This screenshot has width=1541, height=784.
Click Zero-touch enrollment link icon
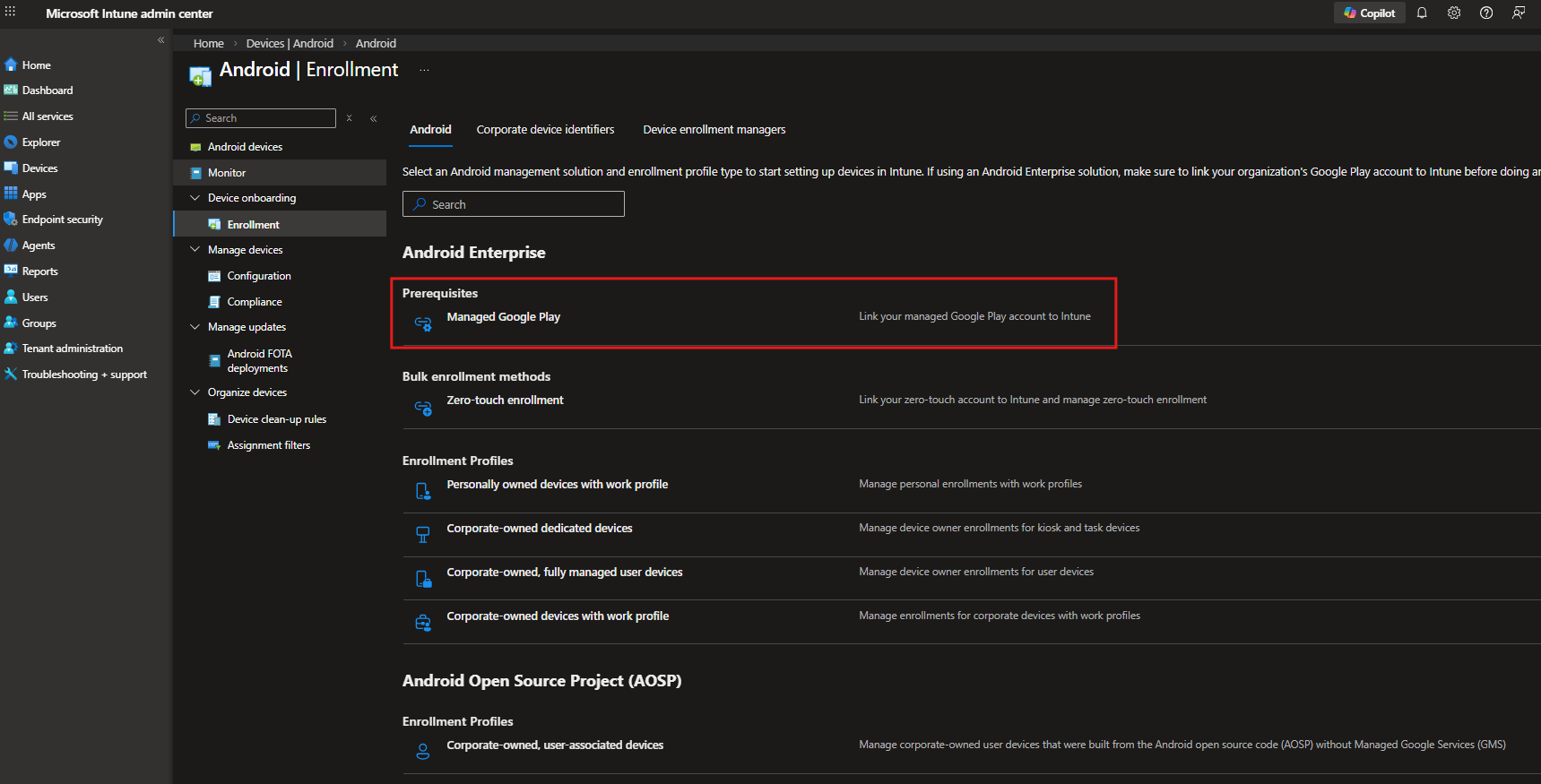[x=423, y=408]
